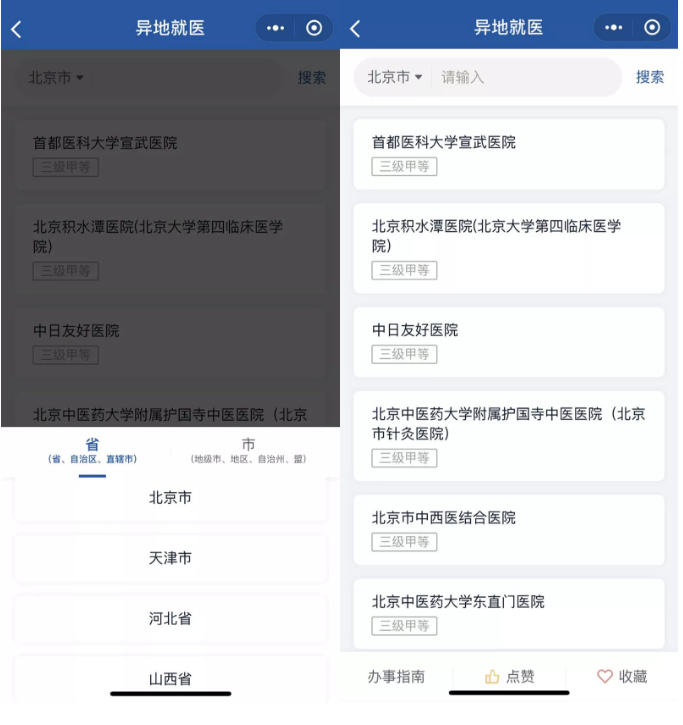Switch to the 市 tab in picker
Viewport: 683px width, 725px height.
pos(249,452)
